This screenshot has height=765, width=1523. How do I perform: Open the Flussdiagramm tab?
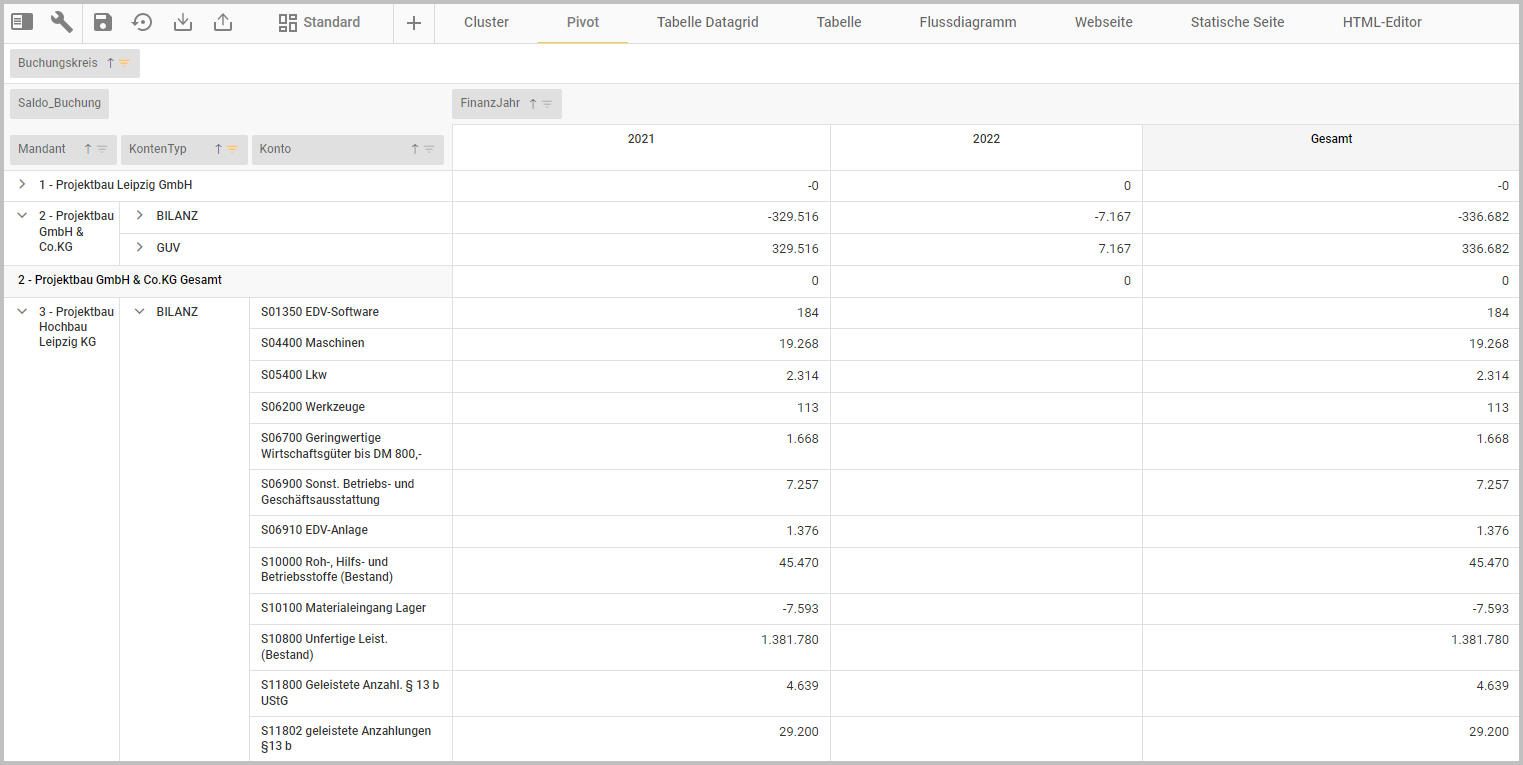click(967, 22)
